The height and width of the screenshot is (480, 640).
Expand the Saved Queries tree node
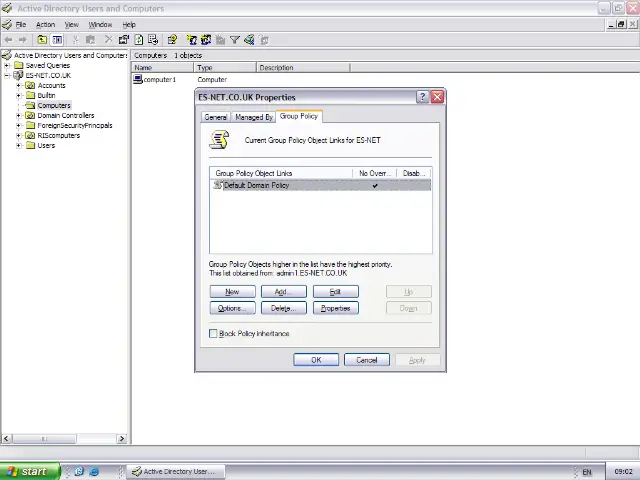(7, 65)
